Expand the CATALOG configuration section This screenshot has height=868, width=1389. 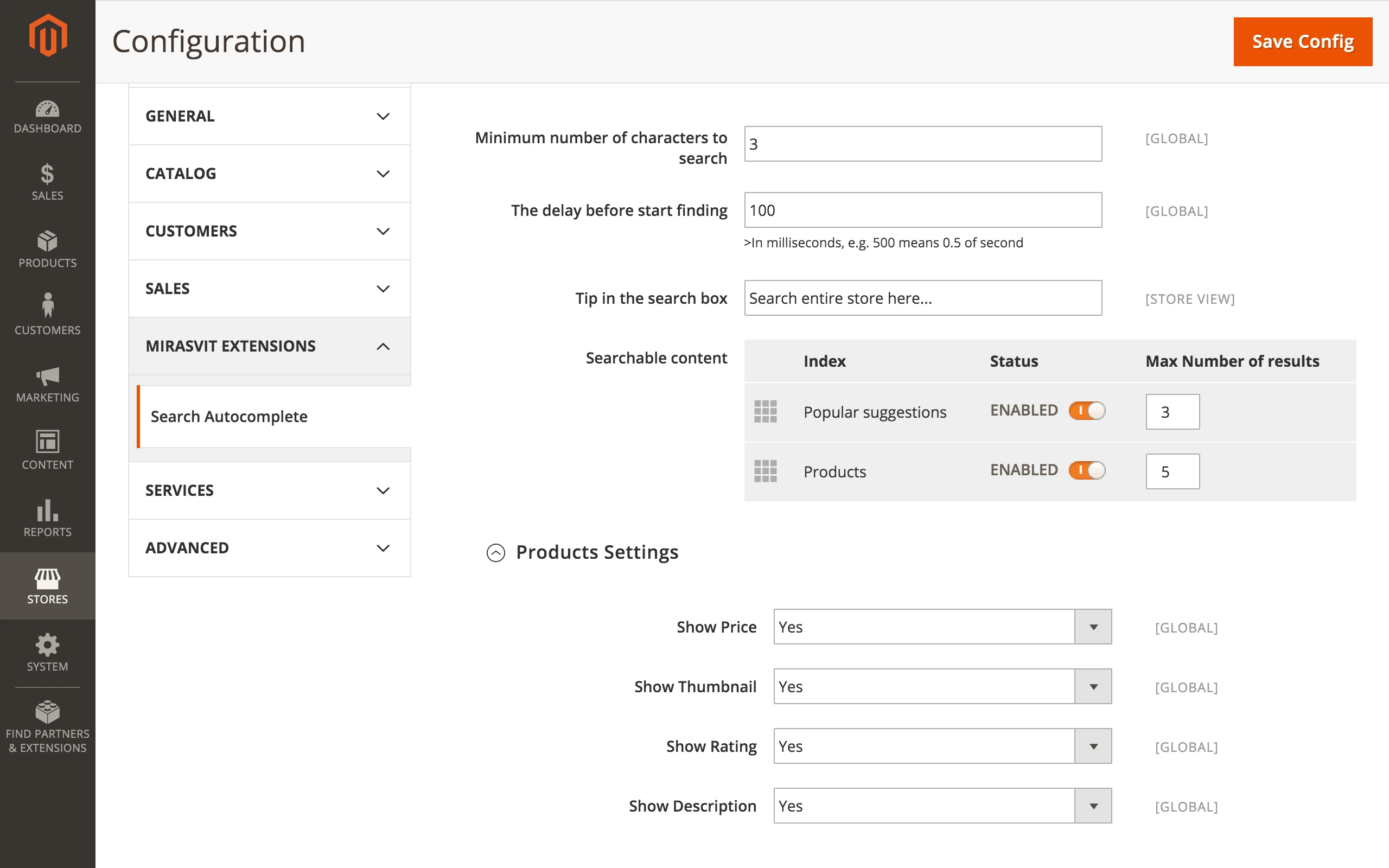269,174
